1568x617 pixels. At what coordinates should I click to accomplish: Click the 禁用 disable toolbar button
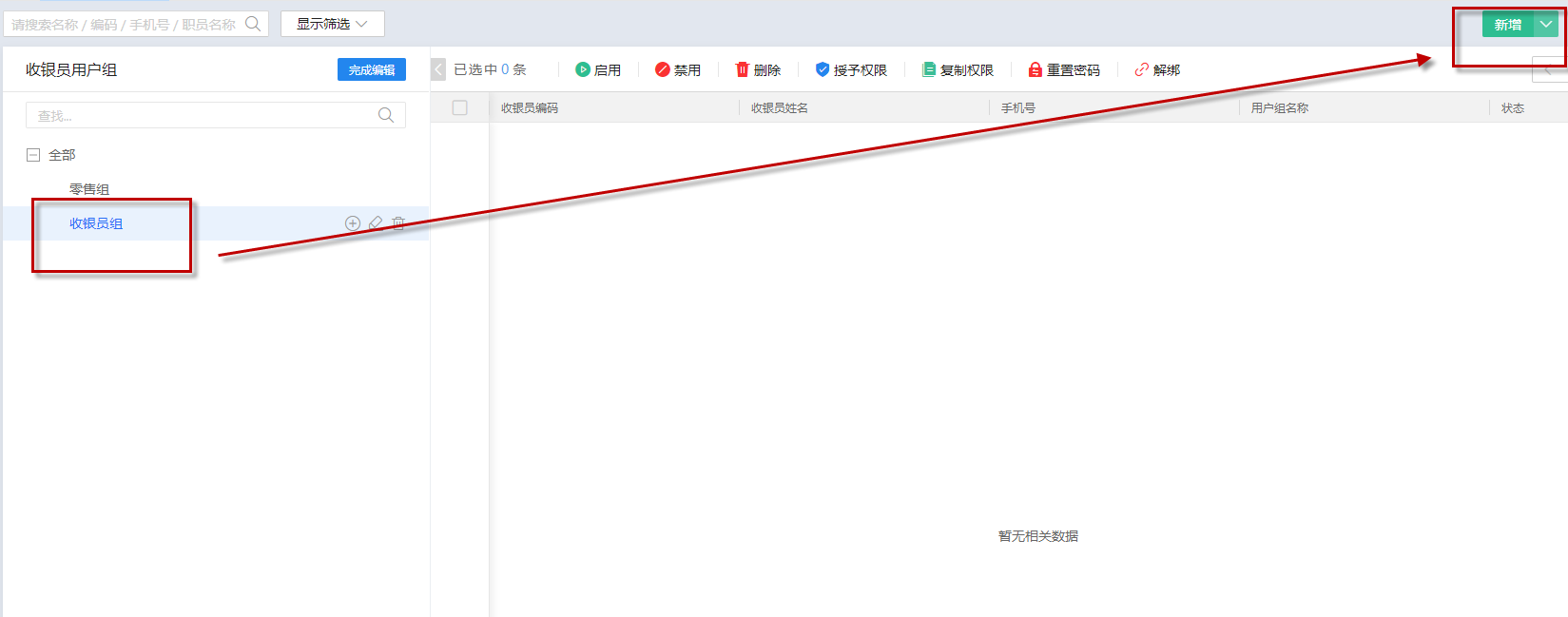click(678, 69)
